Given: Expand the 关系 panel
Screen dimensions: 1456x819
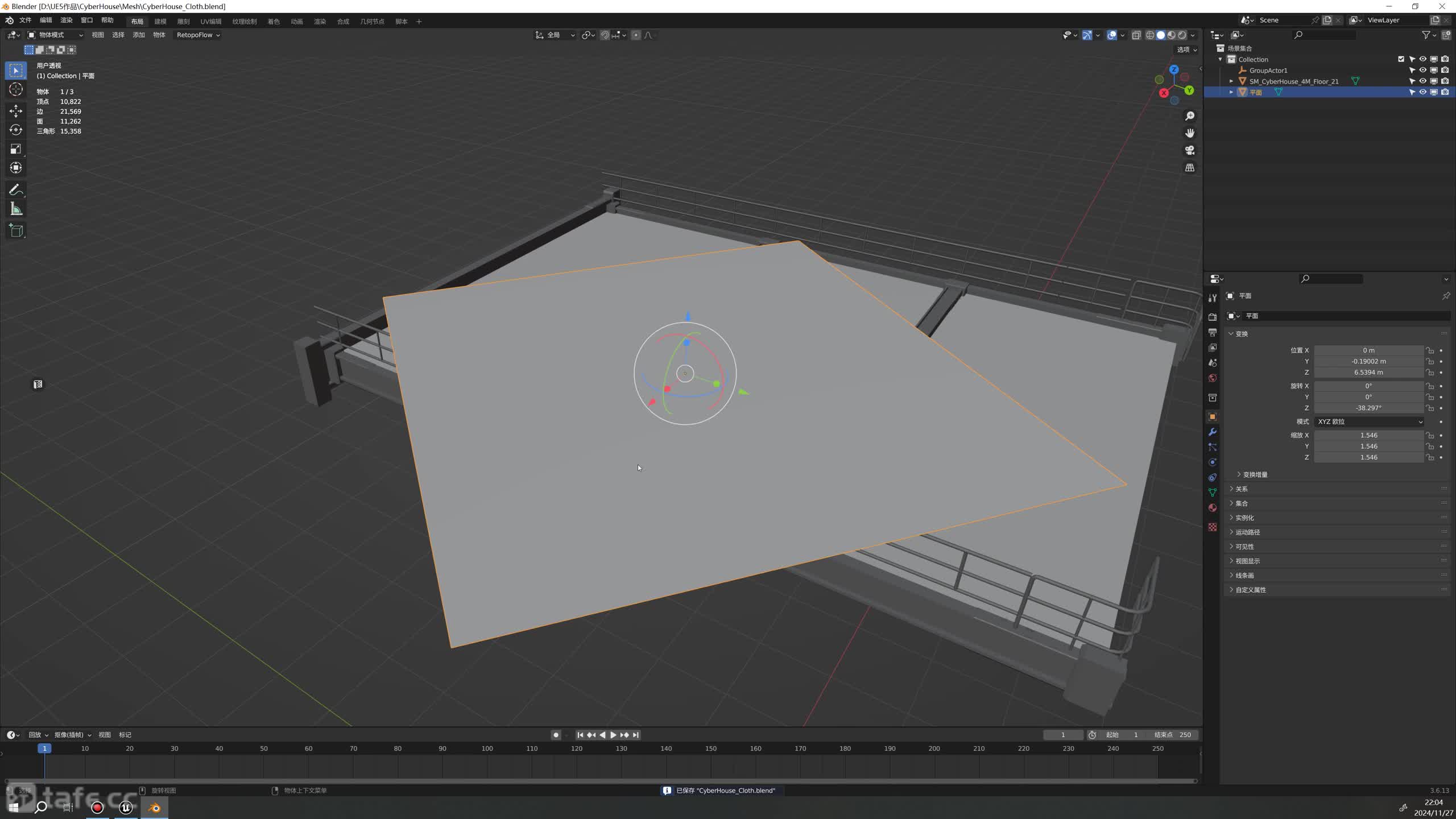Looking at the screenshot, I should click(1241, 489).
